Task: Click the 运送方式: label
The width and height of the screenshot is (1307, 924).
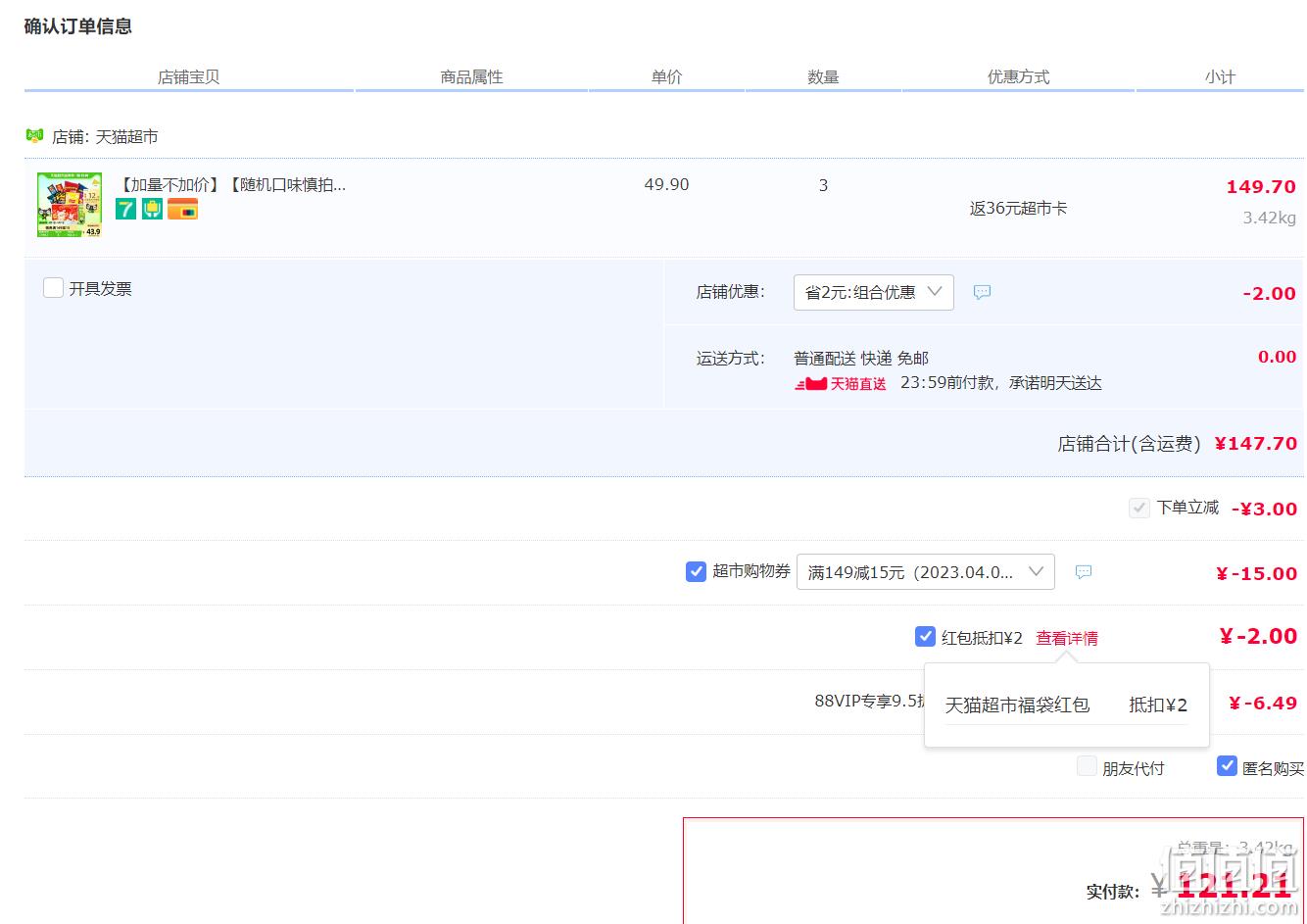Action: click(x=731, y=359)
